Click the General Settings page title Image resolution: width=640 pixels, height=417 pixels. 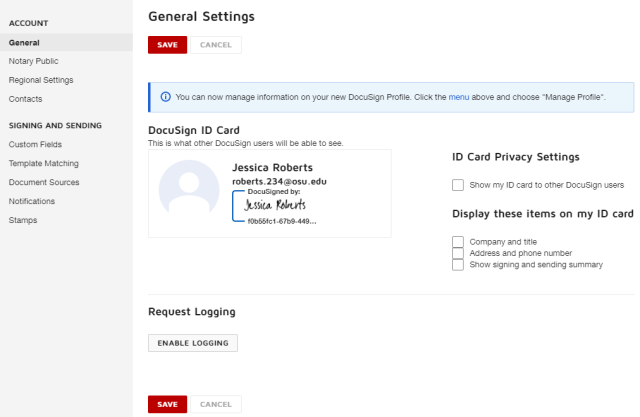point(201,16)
